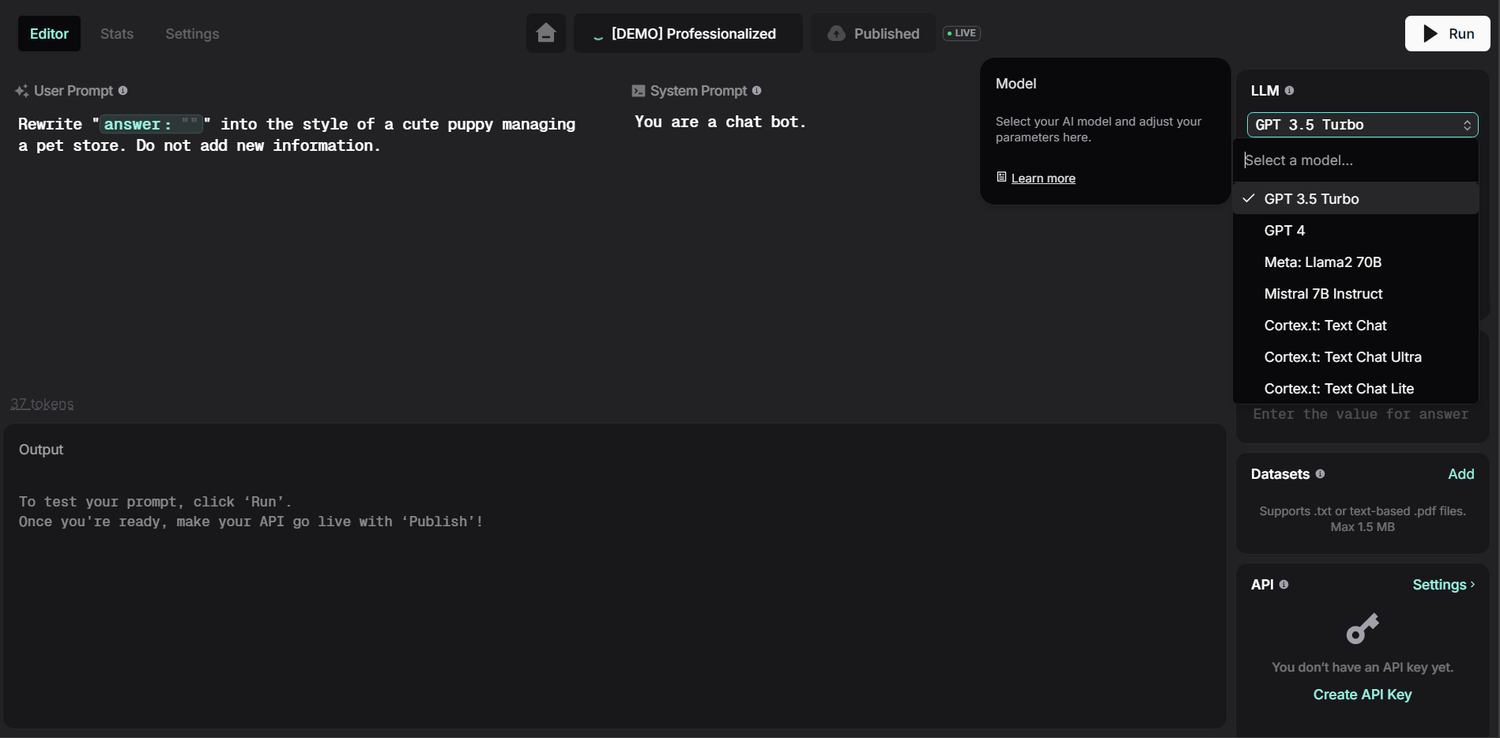Click the cloud icon next to Published
This screenshot has width=1500, height=738.
point(836,32)
